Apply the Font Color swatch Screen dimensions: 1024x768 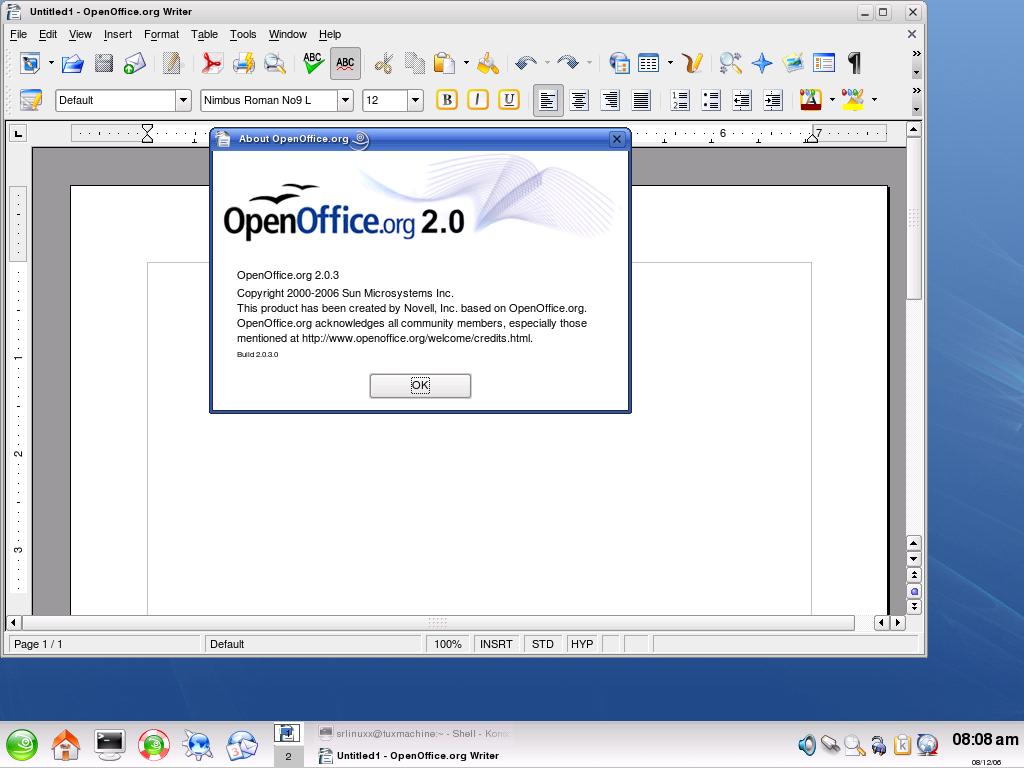pos(810,100)
